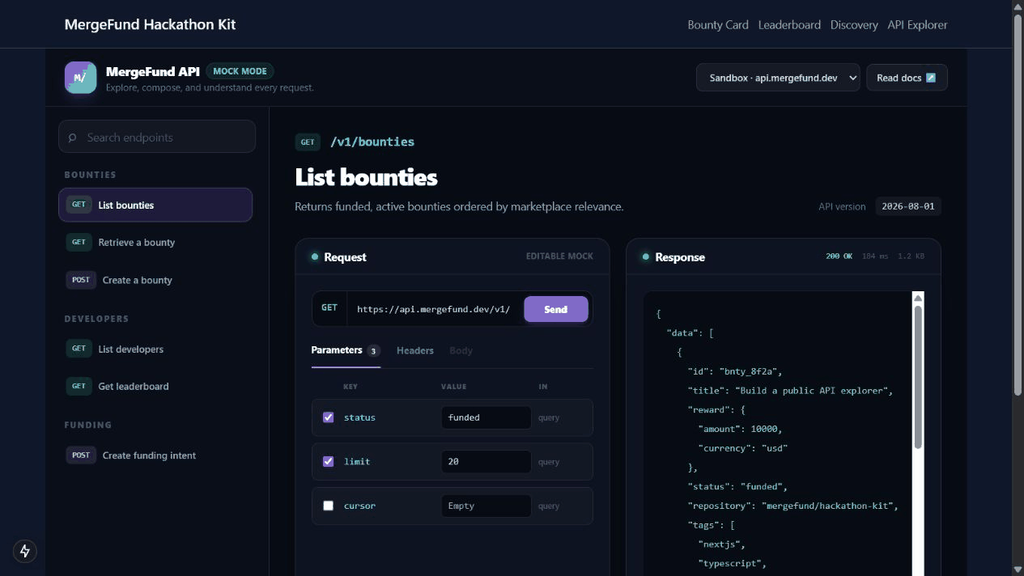Click the EDITABLE MOCK label

tap(560, 256)
